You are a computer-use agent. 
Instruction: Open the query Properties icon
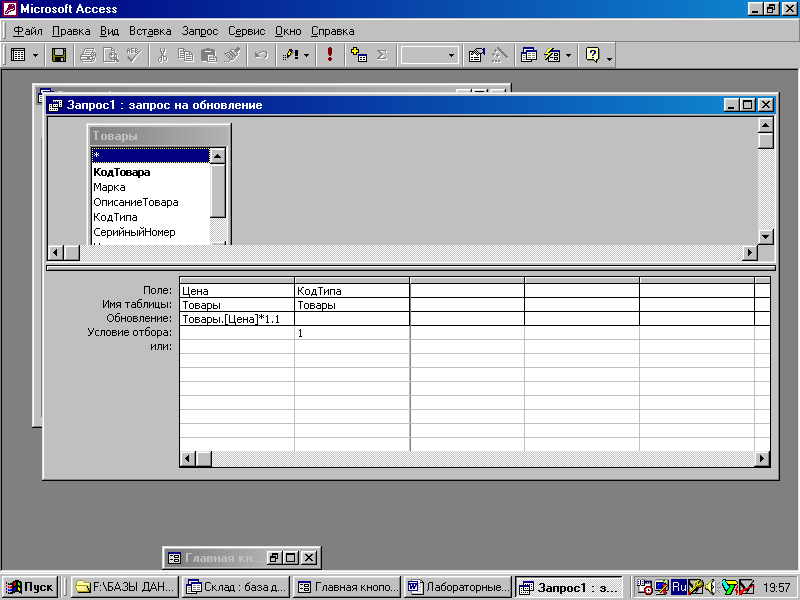pos(477,56)
